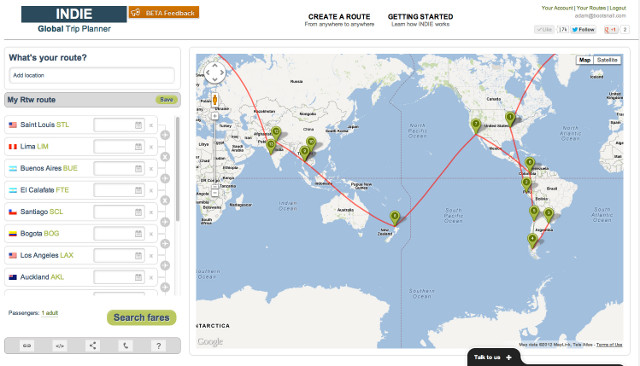Image resolution: width=640 pixels, height=366 pixels.
Task: Open the calendar for Auckland AKL
Action: tap(138, 277)
